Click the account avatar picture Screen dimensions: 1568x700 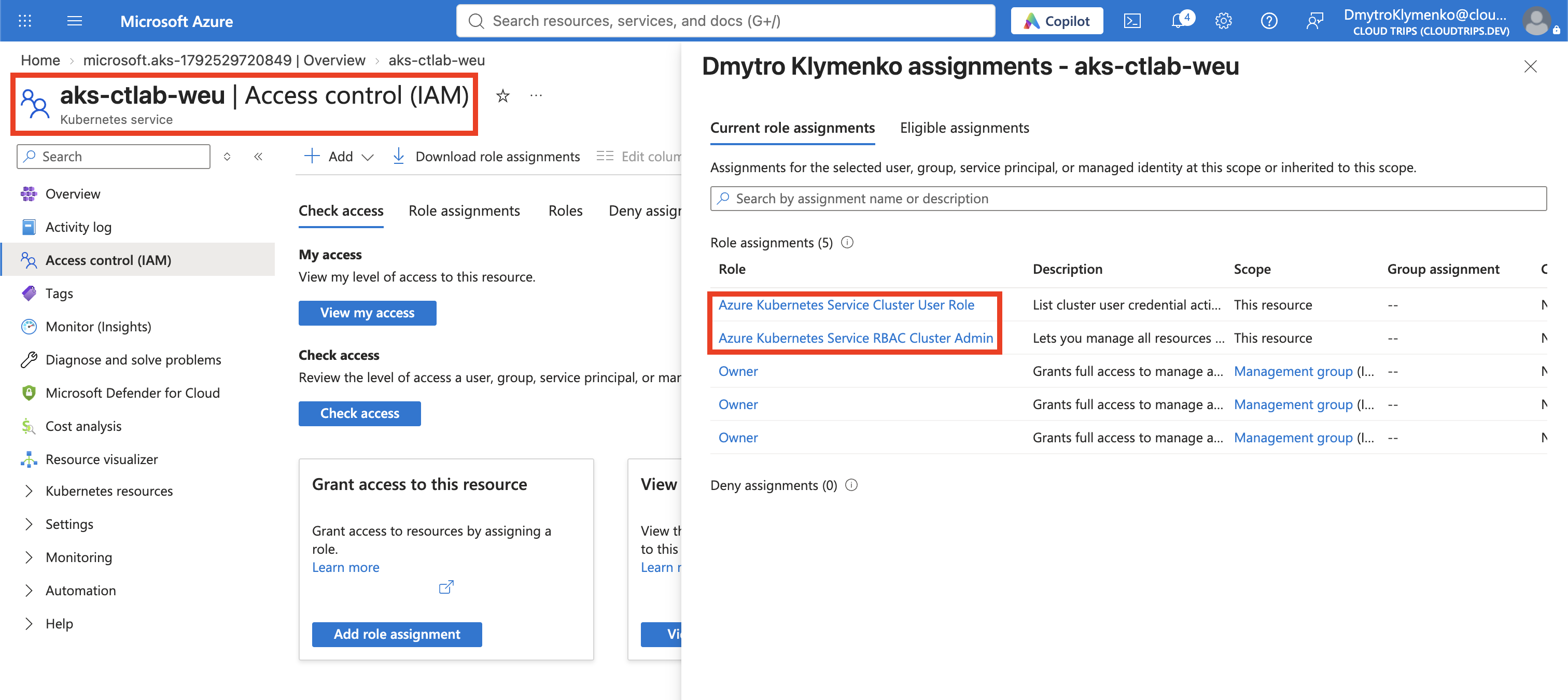click(1537, 21)
